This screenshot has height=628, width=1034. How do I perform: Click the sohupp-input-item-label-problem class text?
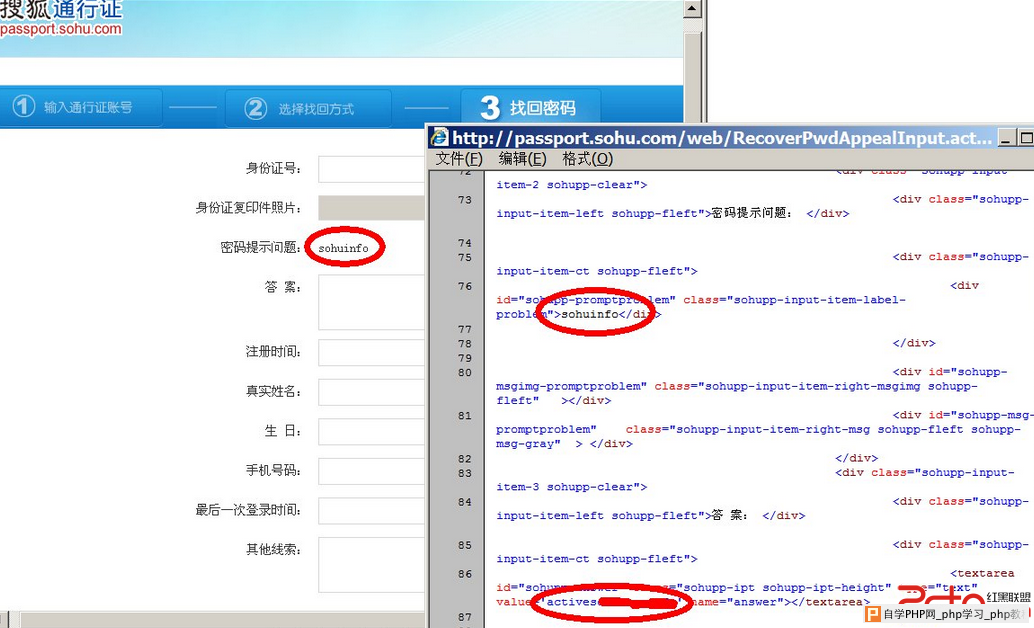(x=702, y=307)
